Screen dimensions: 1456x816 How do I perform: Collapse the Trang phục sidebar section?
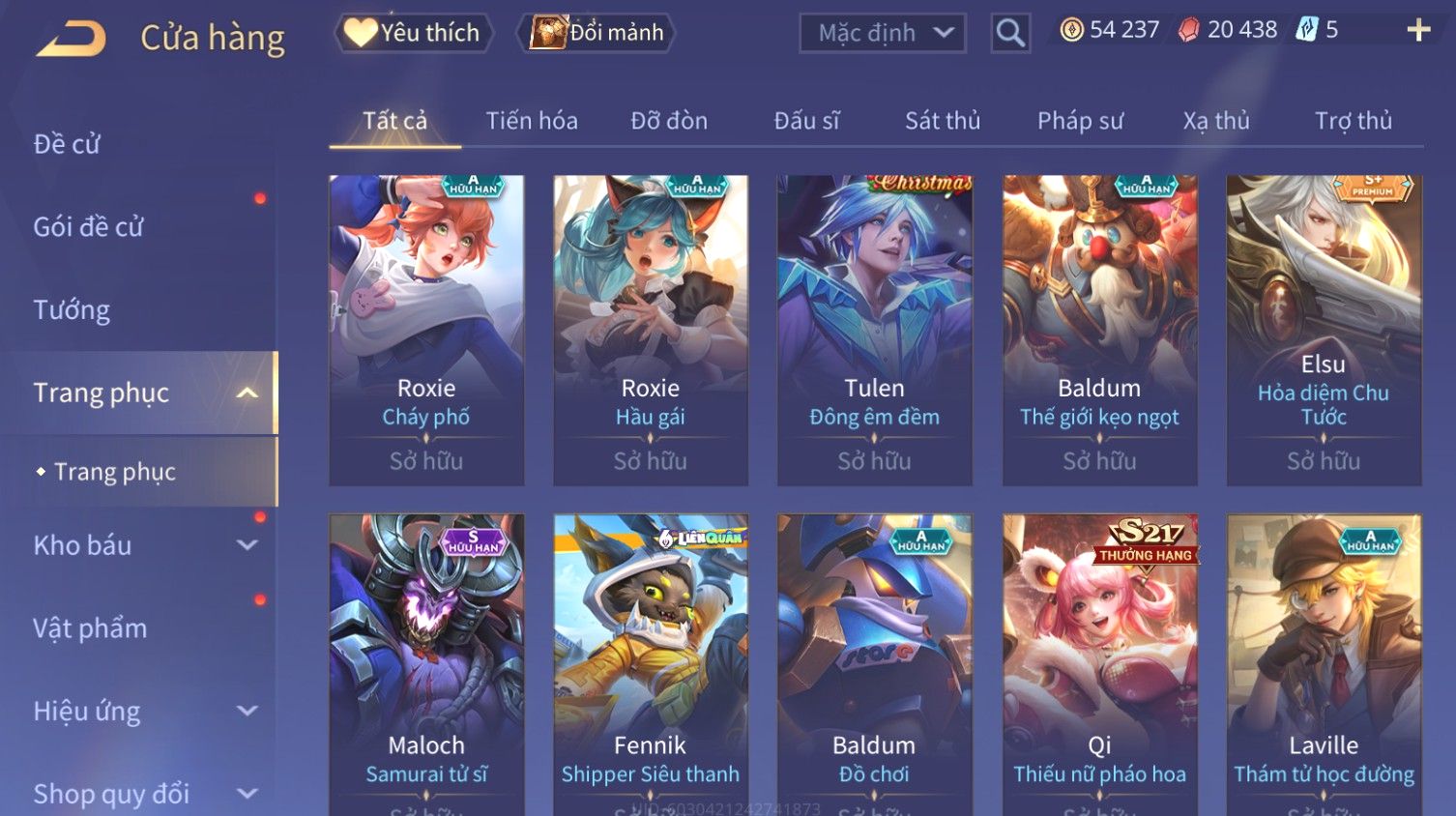248,393
